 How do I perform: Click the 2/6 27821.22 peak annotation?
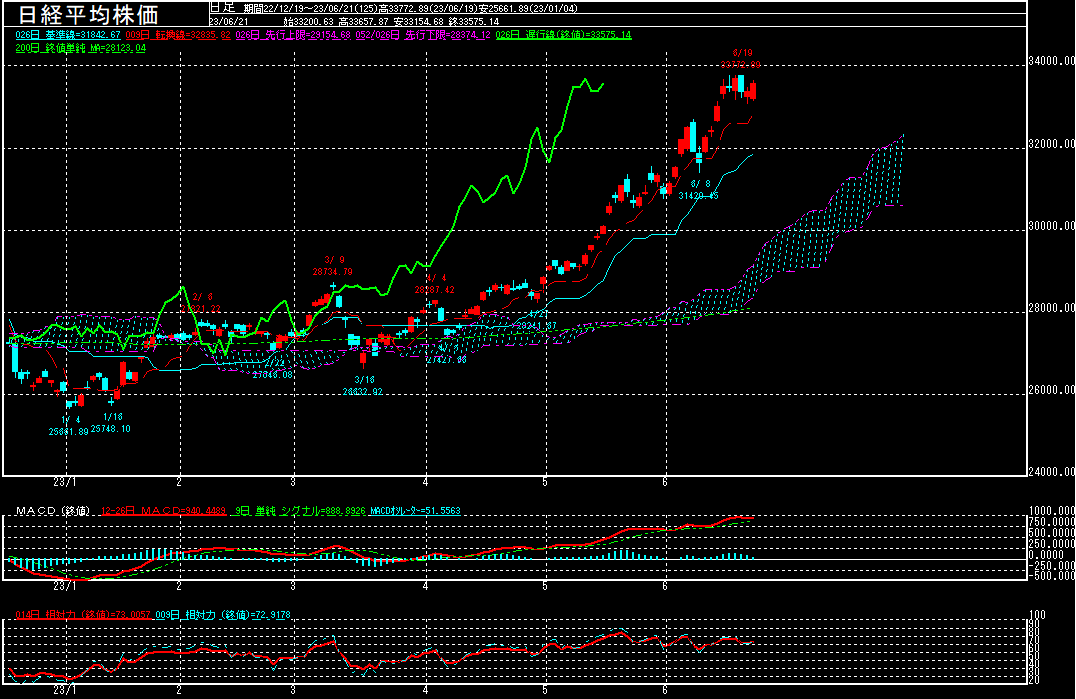click(x=201, y=303)
